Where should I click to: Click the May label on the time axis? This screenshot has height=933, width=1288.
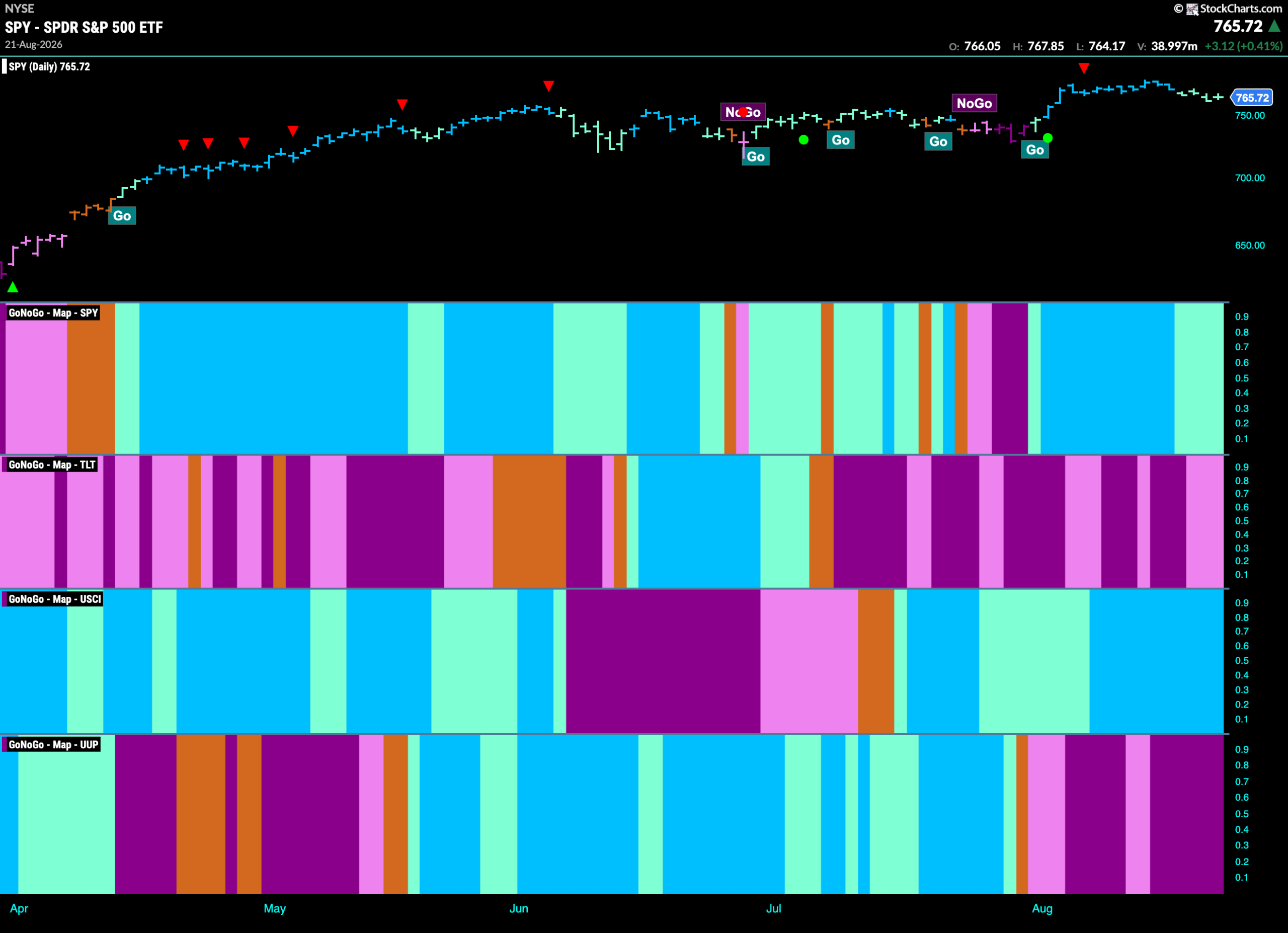[x=274, y=908]
